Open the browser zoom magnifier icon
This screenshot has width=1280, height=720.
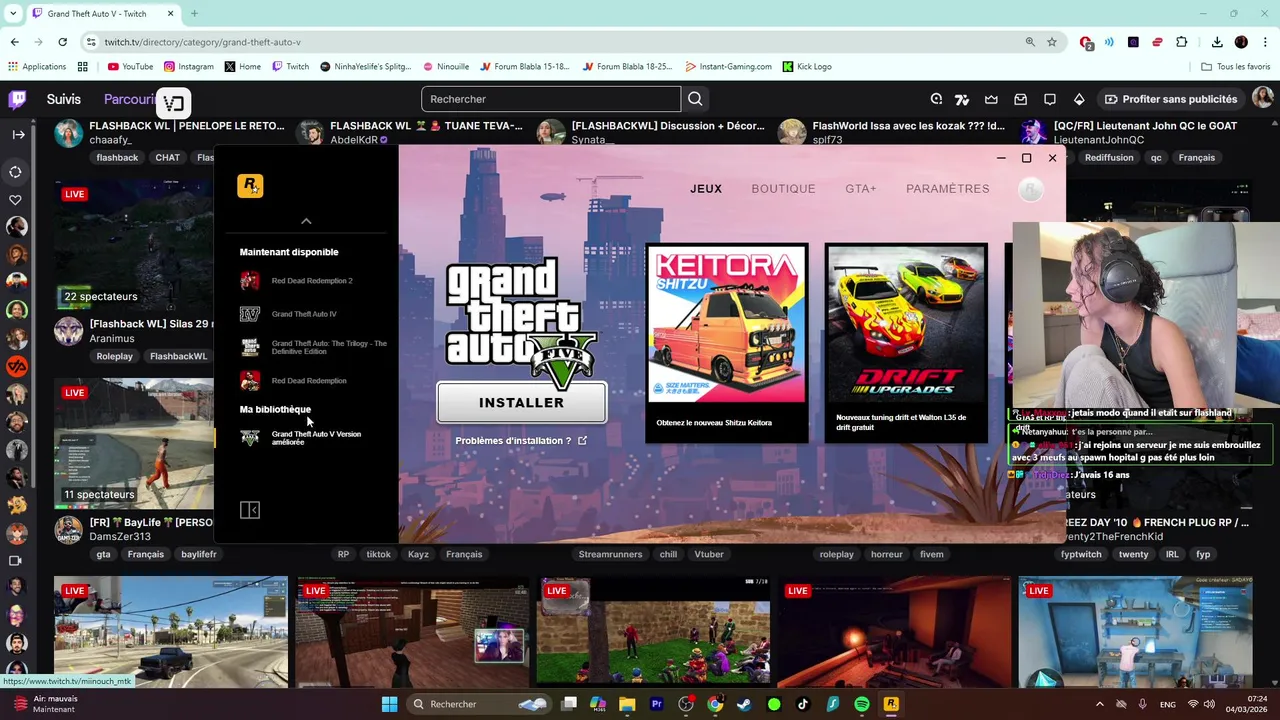[x=1030, y=42]
